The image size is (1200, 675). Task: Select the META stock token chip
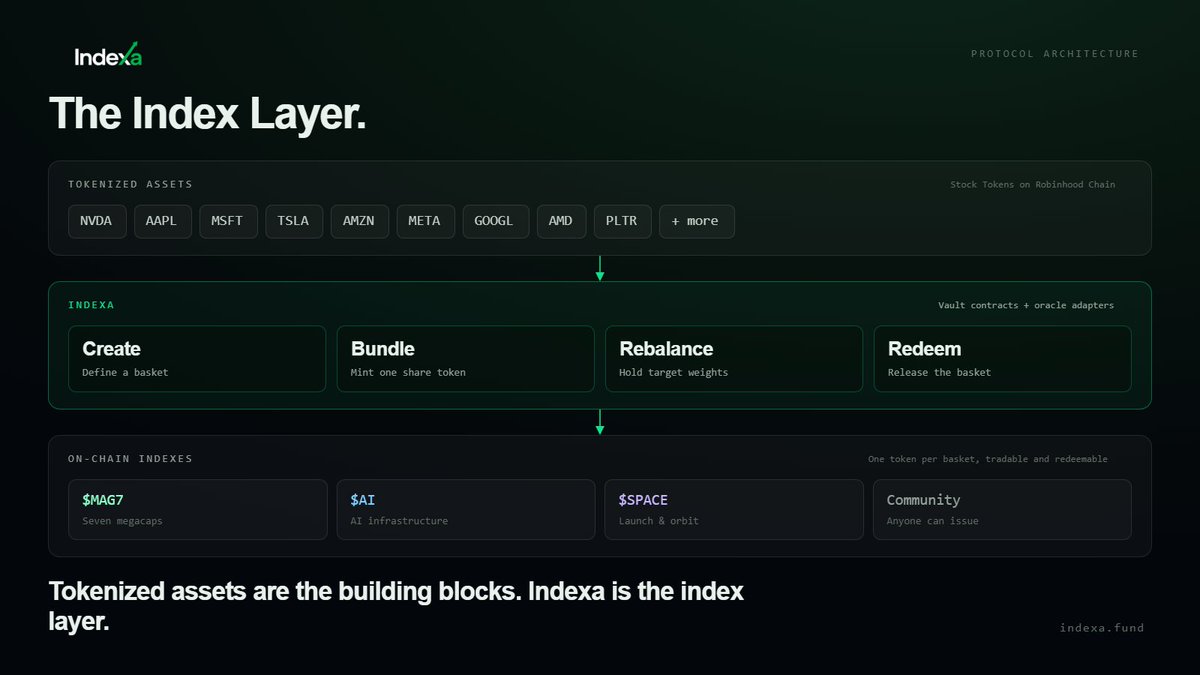(425, 221)
